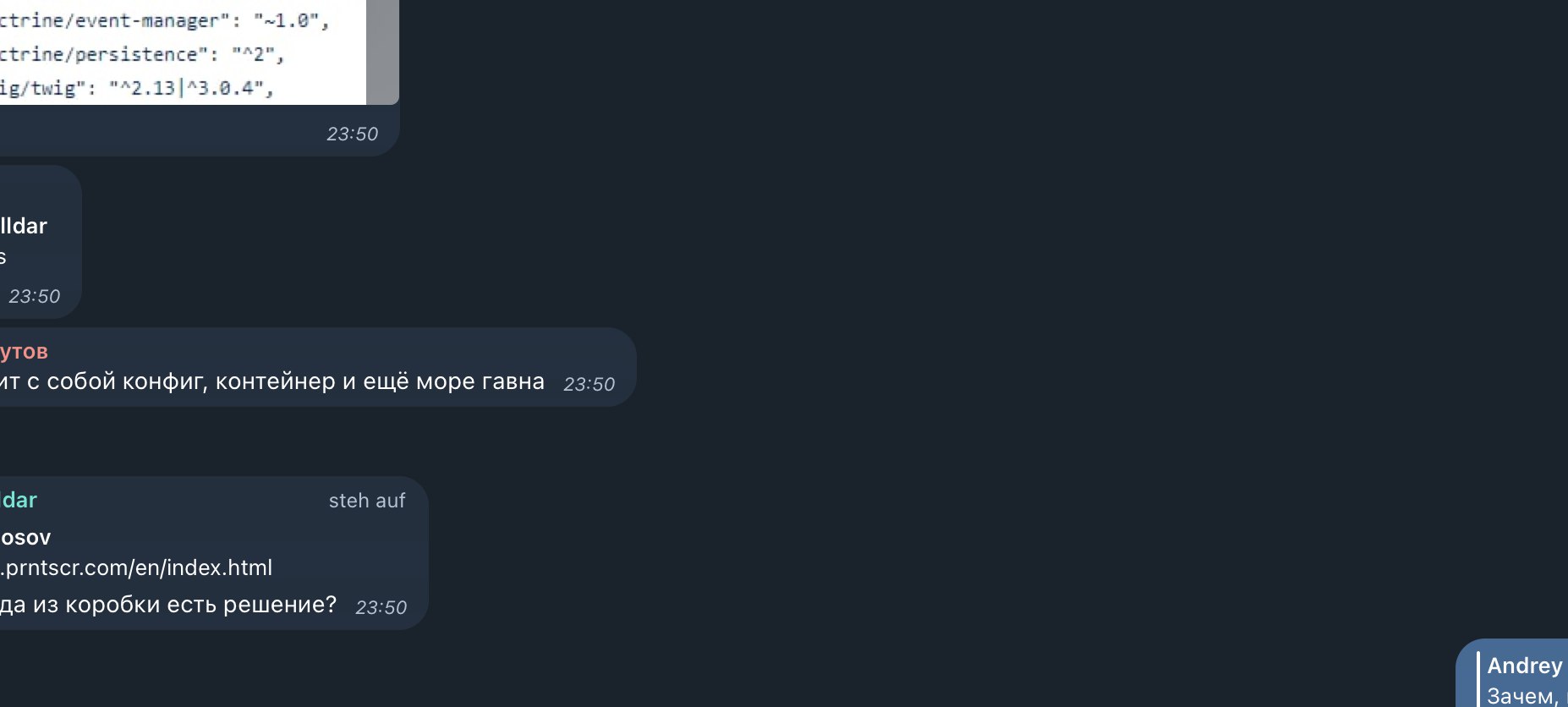Click the quoted 'osov' name in reply

point(25,537)
